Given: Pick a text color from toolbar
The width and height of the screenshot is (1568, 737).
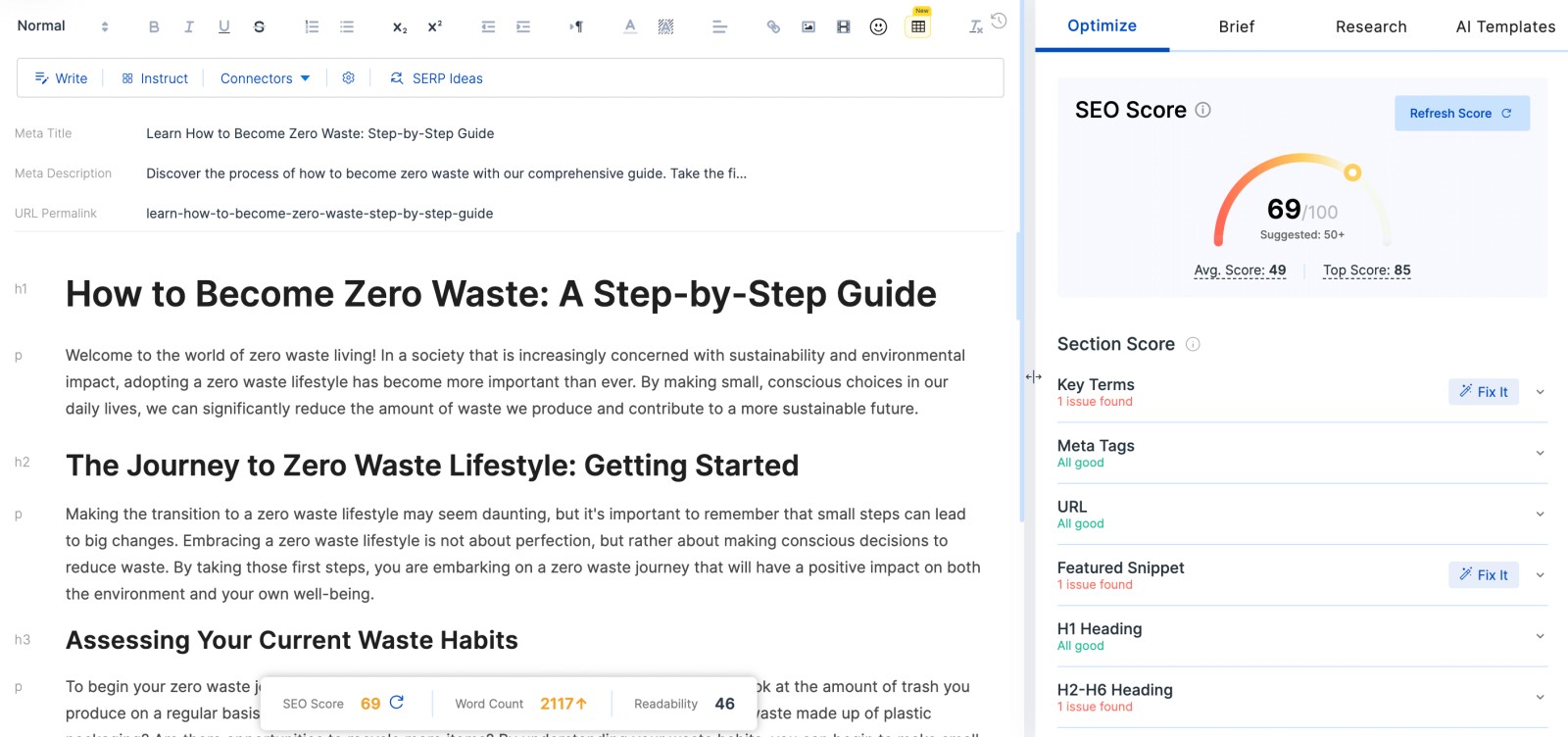Looking at the screenshot, I should pyautogui.click(x=630, y=26).
